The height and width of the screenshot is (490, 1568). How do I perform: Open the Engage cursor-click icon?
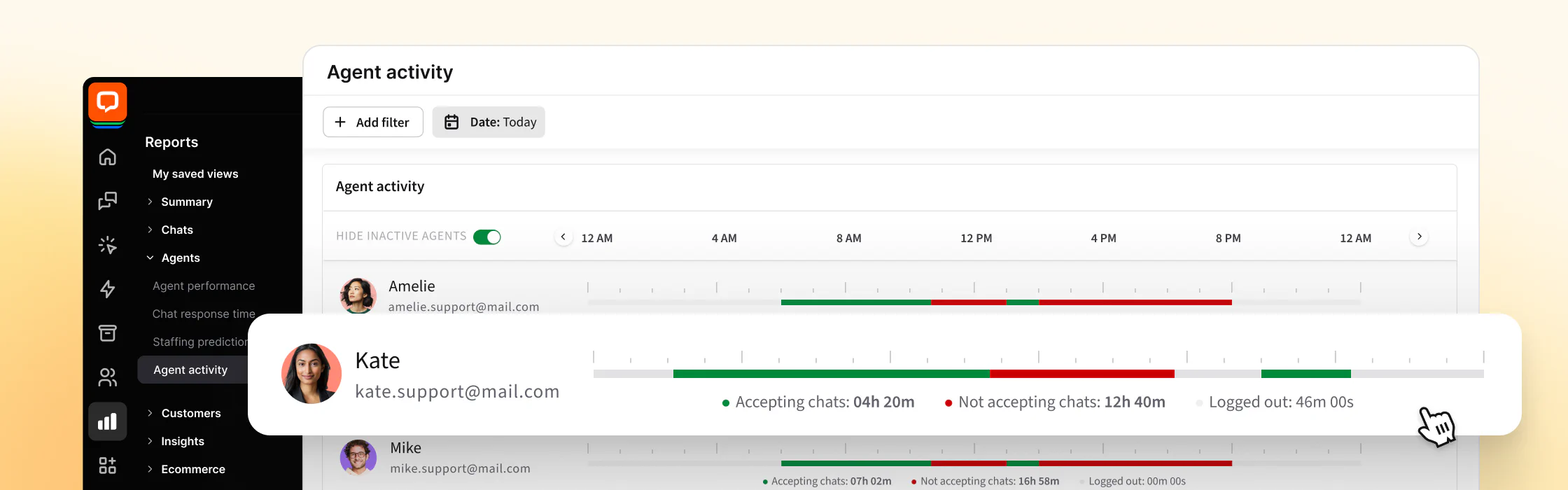pyautogui.click(x=108, y=245)
